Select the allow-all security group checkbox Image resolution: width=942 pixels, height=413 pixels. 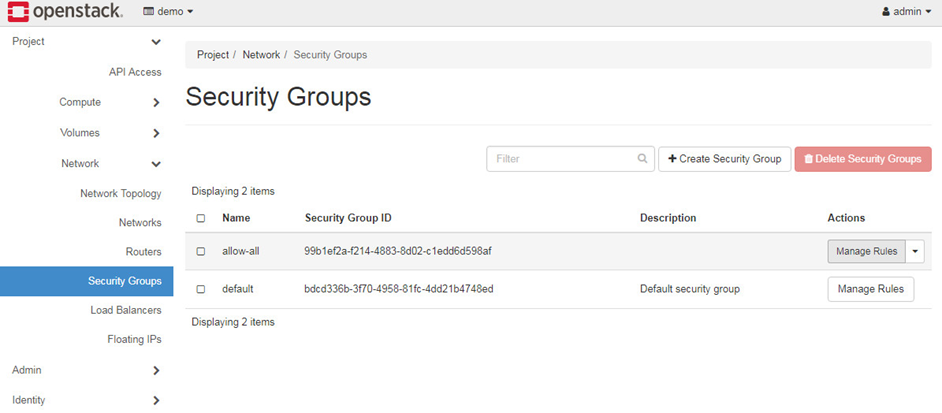coord(201,251)
